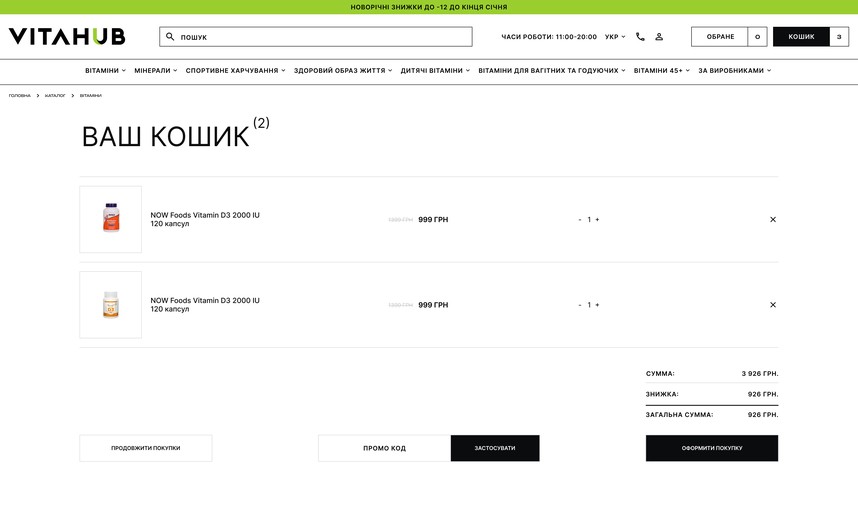The width and height of the screenshot is (858, 524).
Task: Decrease quantity of second cart item
Action: coord(579,305)
